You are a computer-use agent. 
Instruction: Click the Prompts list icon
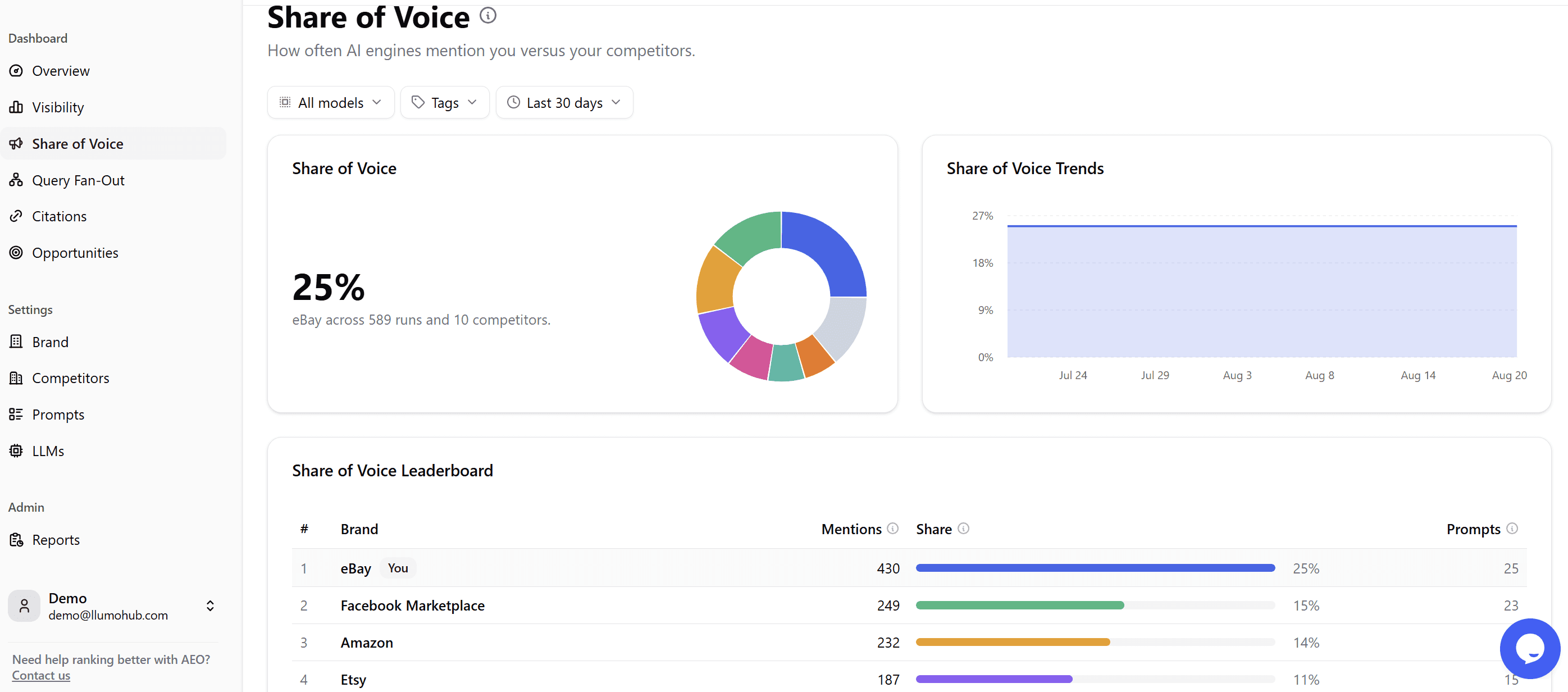(x=16, y=415)
